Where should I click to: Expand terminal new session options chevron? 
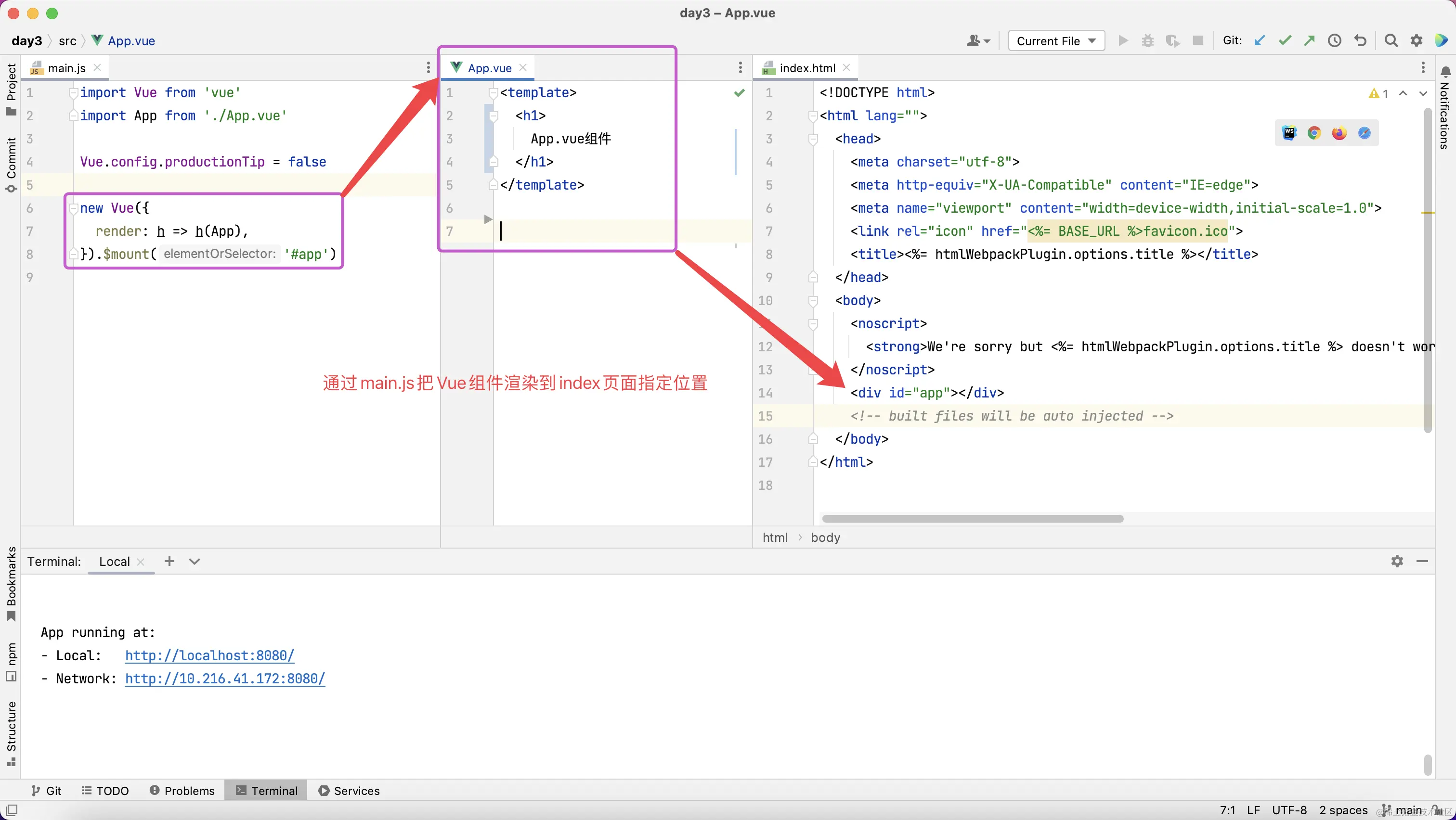[195, 561]
